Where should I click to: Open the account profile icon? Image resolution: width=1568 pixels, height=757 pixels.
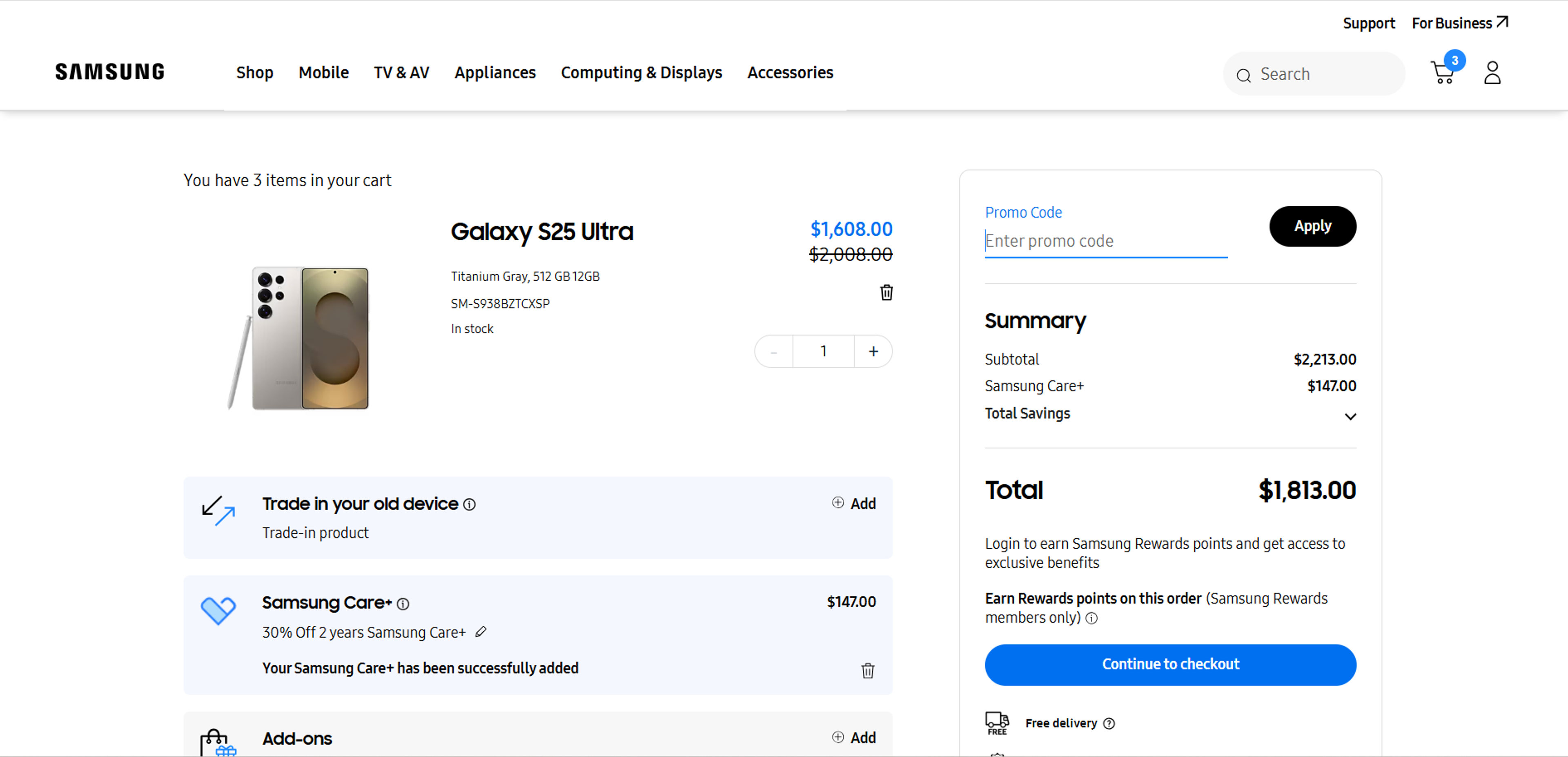click(x=1492, y=73)
